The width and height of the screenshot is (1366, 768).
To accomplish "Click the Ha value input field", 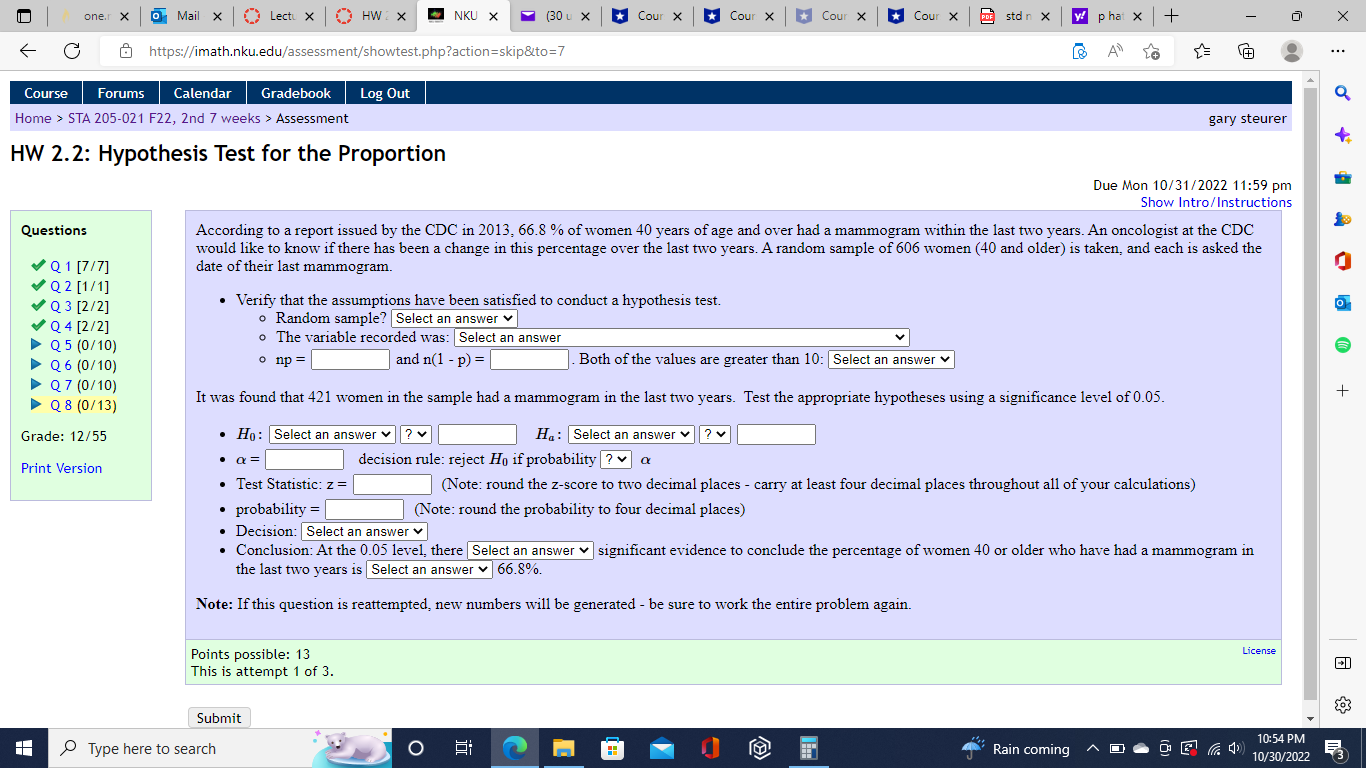I will click(x=776, y=434).
